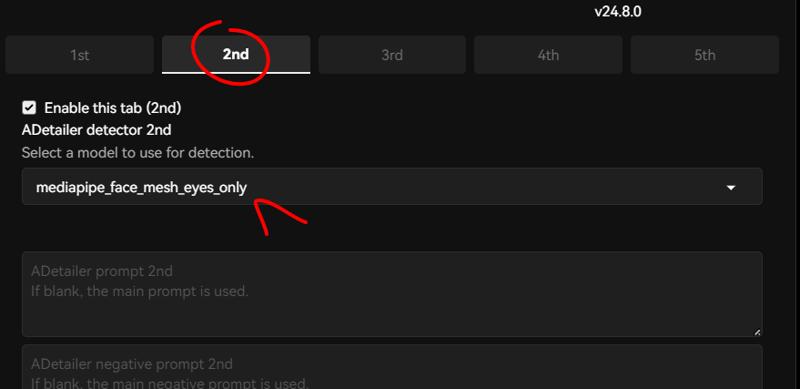Select the 2nd ADetailer tab
800x389 pixels.
pos(236,55)
